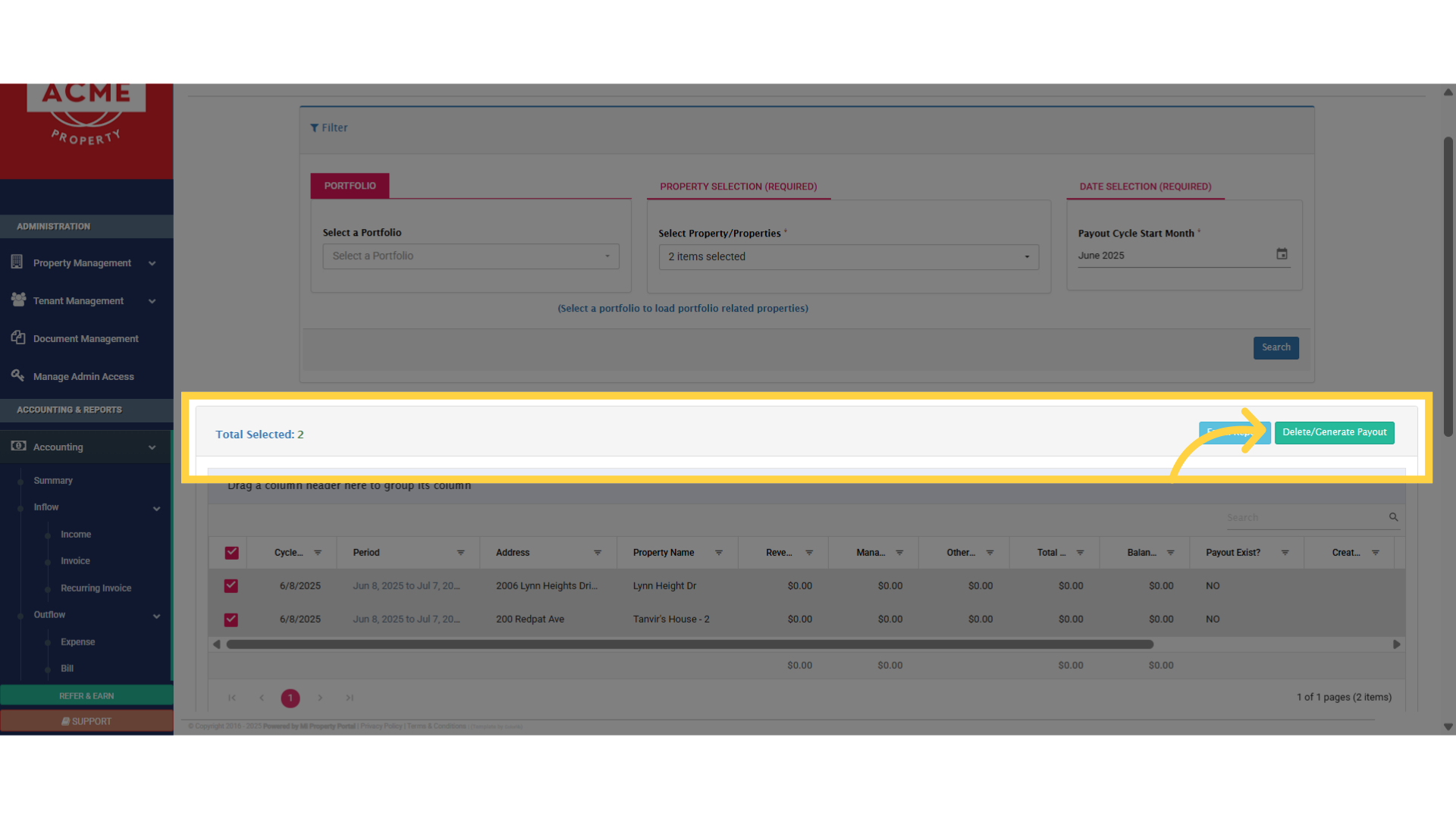
Task: Open the Select a Portfolio dropdown
Action: [471, 256]
